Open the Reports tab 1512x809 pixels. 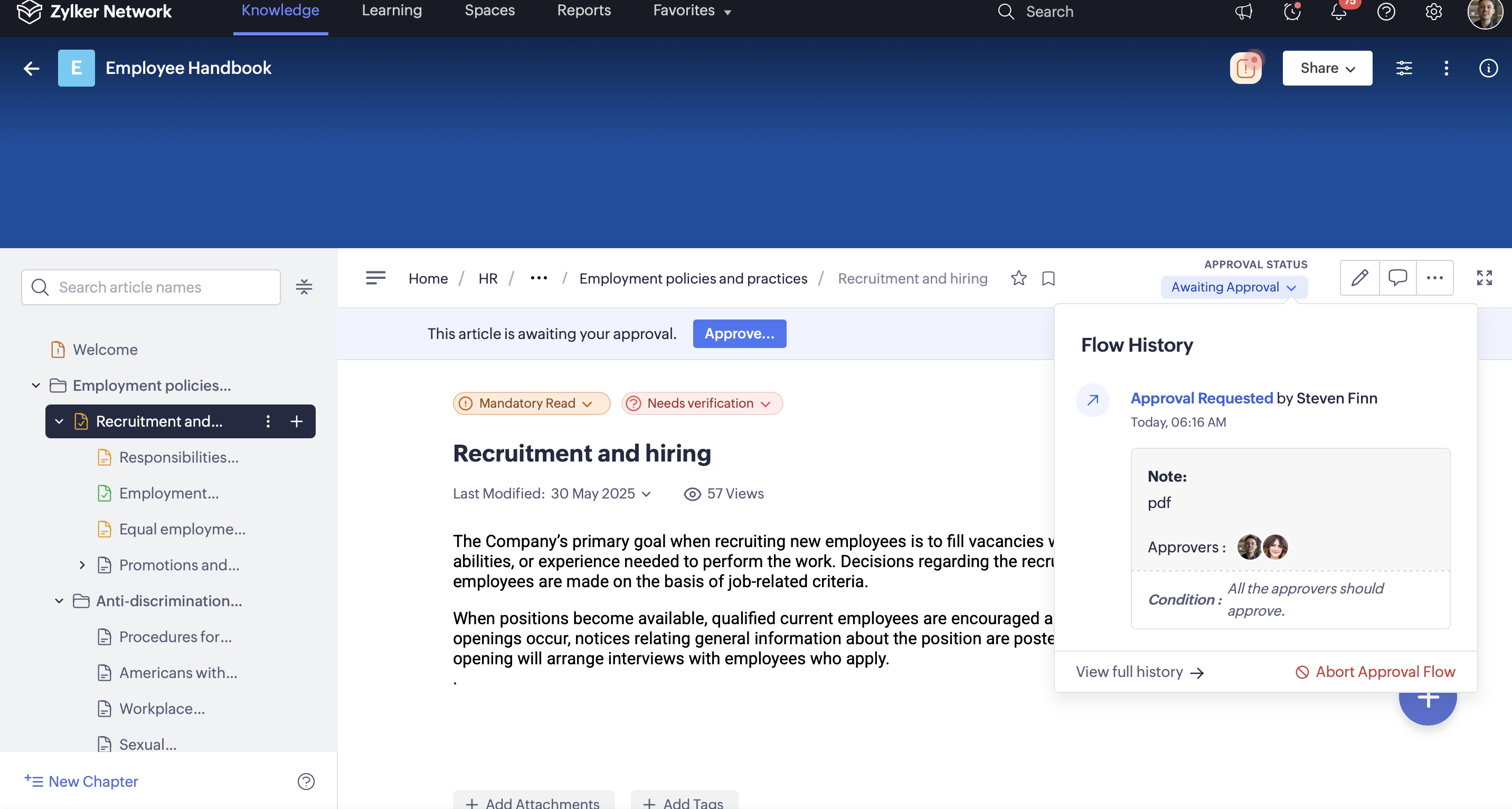(x=583, y=11)
